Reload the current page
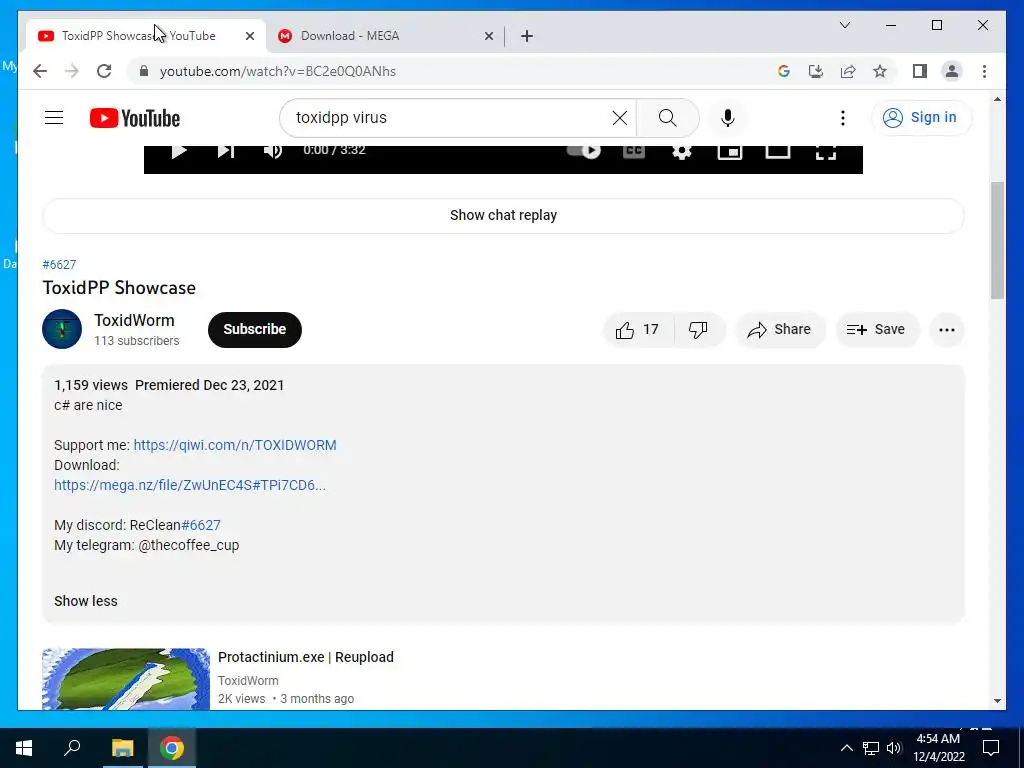The width and height of the screenshot is (1024, 768). point(104,71)
